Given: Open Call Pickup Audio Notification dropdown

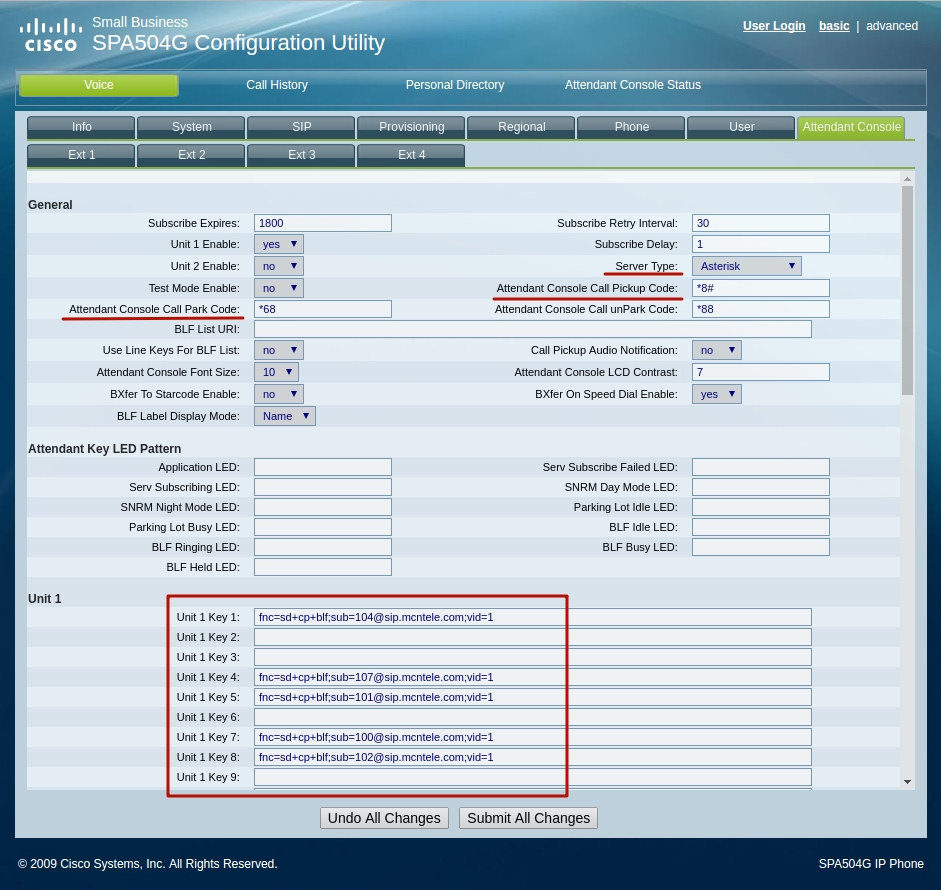Looking at the screenshot, I should point(717,350).
